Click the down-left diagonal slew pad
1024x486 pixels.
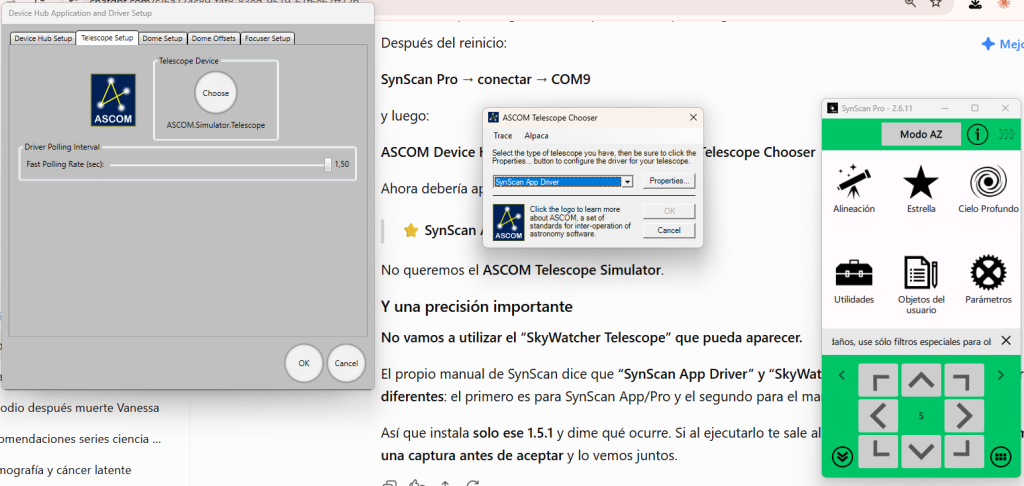[x=878, y=451]
